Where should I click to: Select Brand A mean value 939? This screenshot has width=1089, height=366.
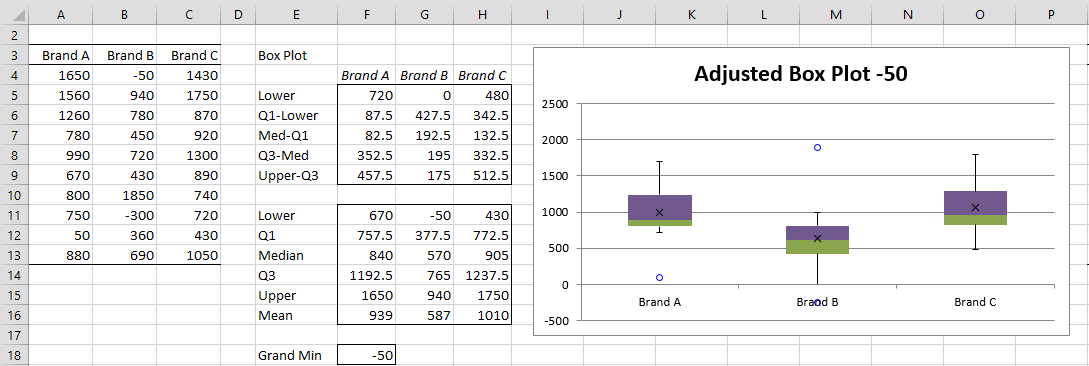pos(366,315)
